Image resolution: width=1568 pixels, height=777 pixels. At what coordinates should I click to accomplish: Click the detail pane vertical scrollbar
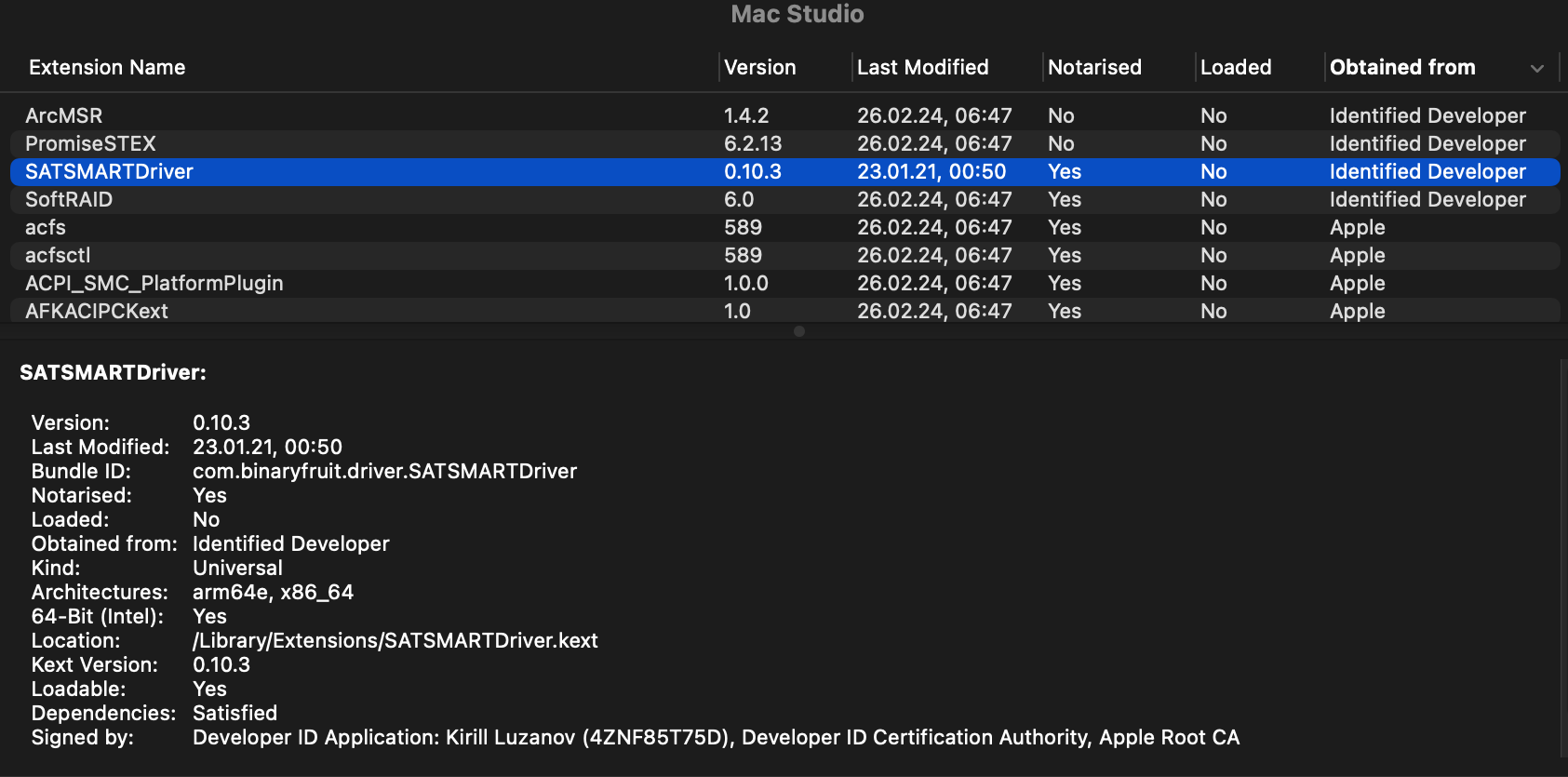tap(1562, 558)
